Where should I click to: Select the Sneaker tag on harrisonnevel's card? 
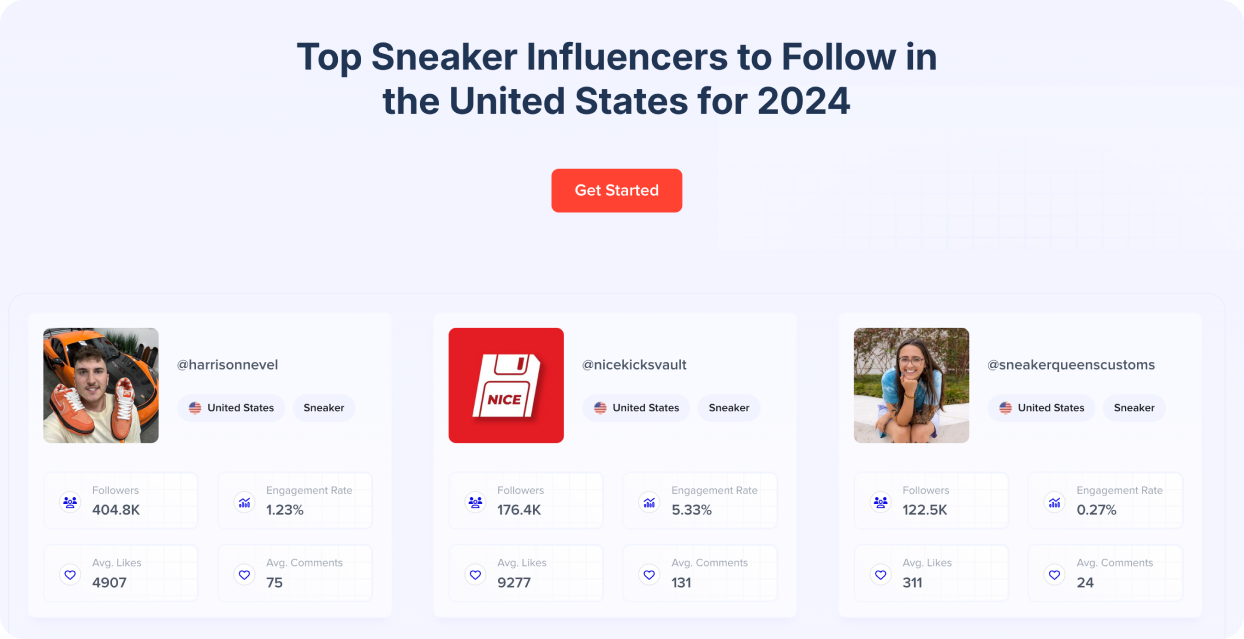(x=324, y=408)
